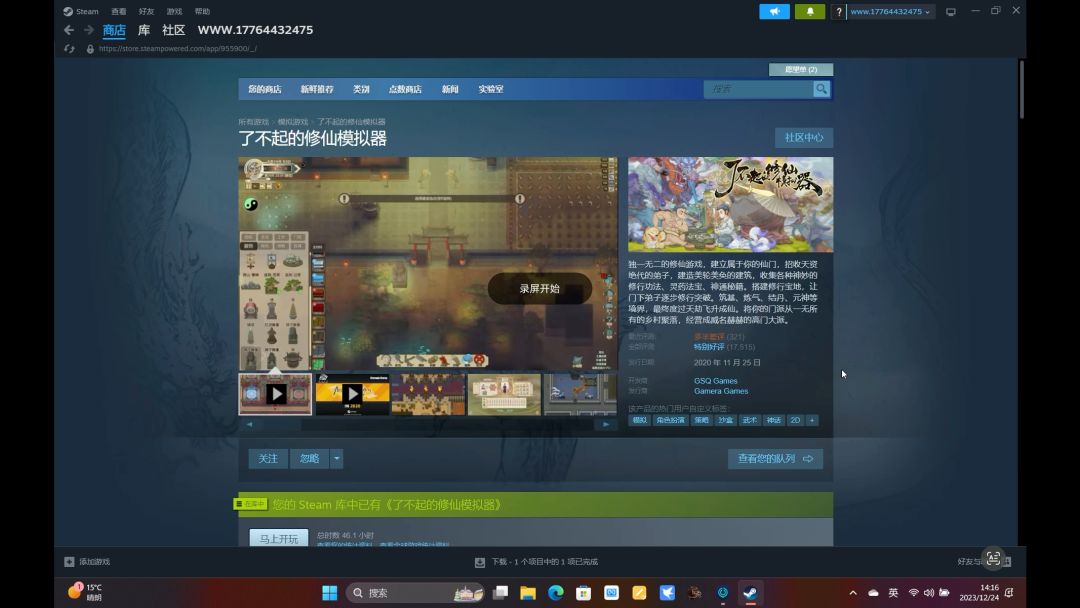The height and width of the screenshot is (608, 1080).
Task: Click the padlock icon beside the URL
Action: pyautogui.click(x=90, y=49)
